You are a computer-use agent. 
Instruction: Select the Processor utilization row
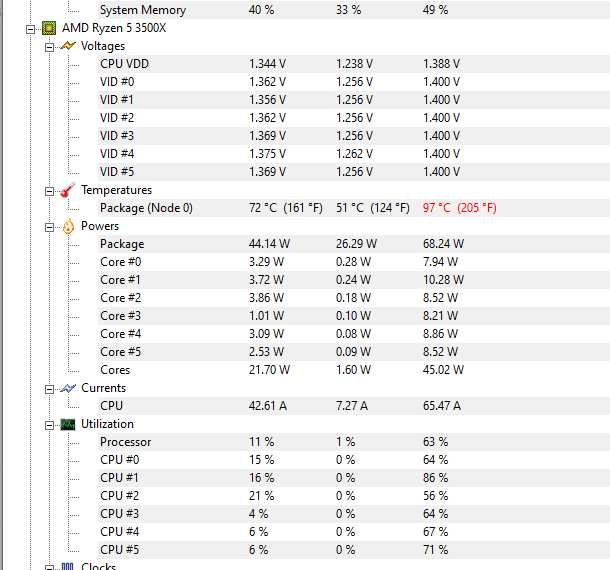click(125, 442)
